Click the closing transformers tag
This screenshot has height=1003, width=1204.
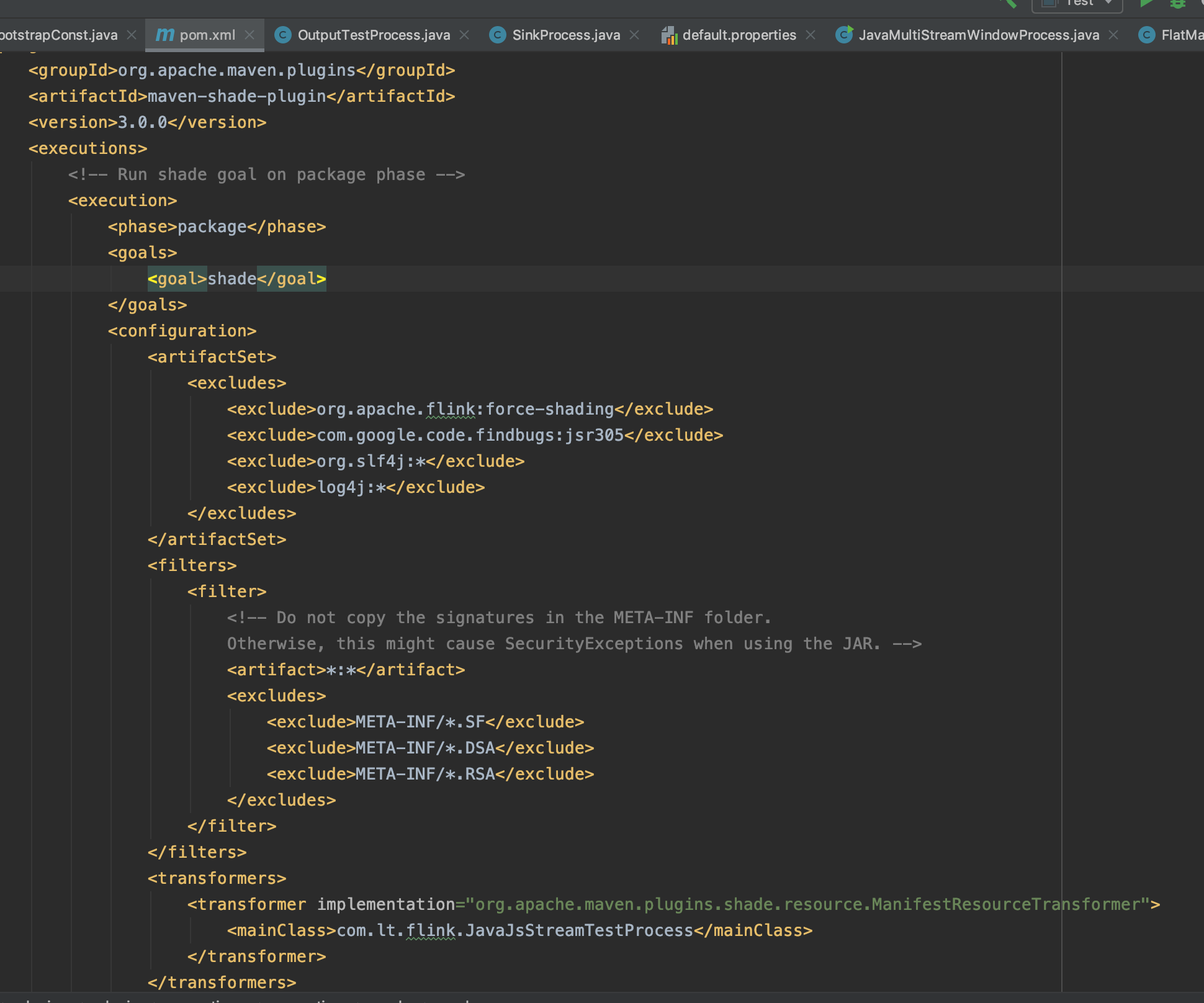coord(222,983)
